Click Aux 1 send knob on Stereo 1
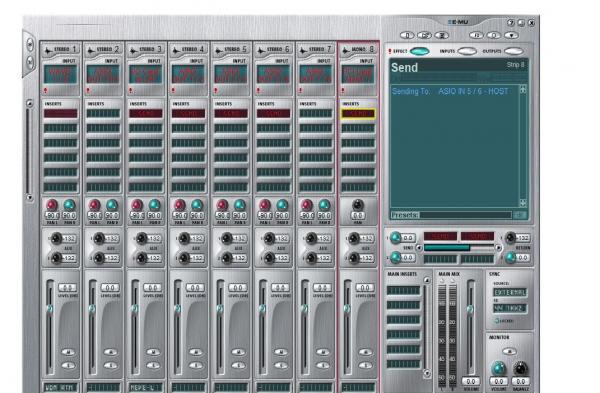 [56, 238]
